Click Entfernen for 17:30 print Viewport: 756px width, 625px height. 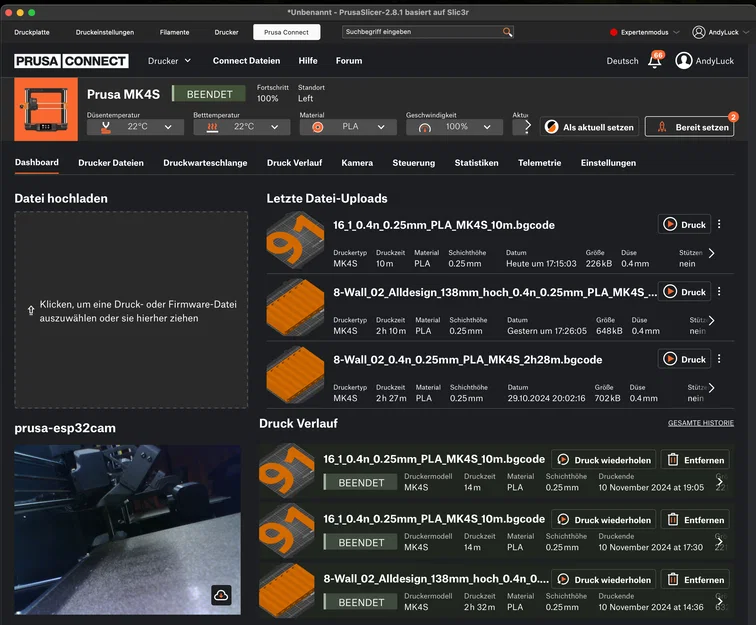[x=695, y=520]
